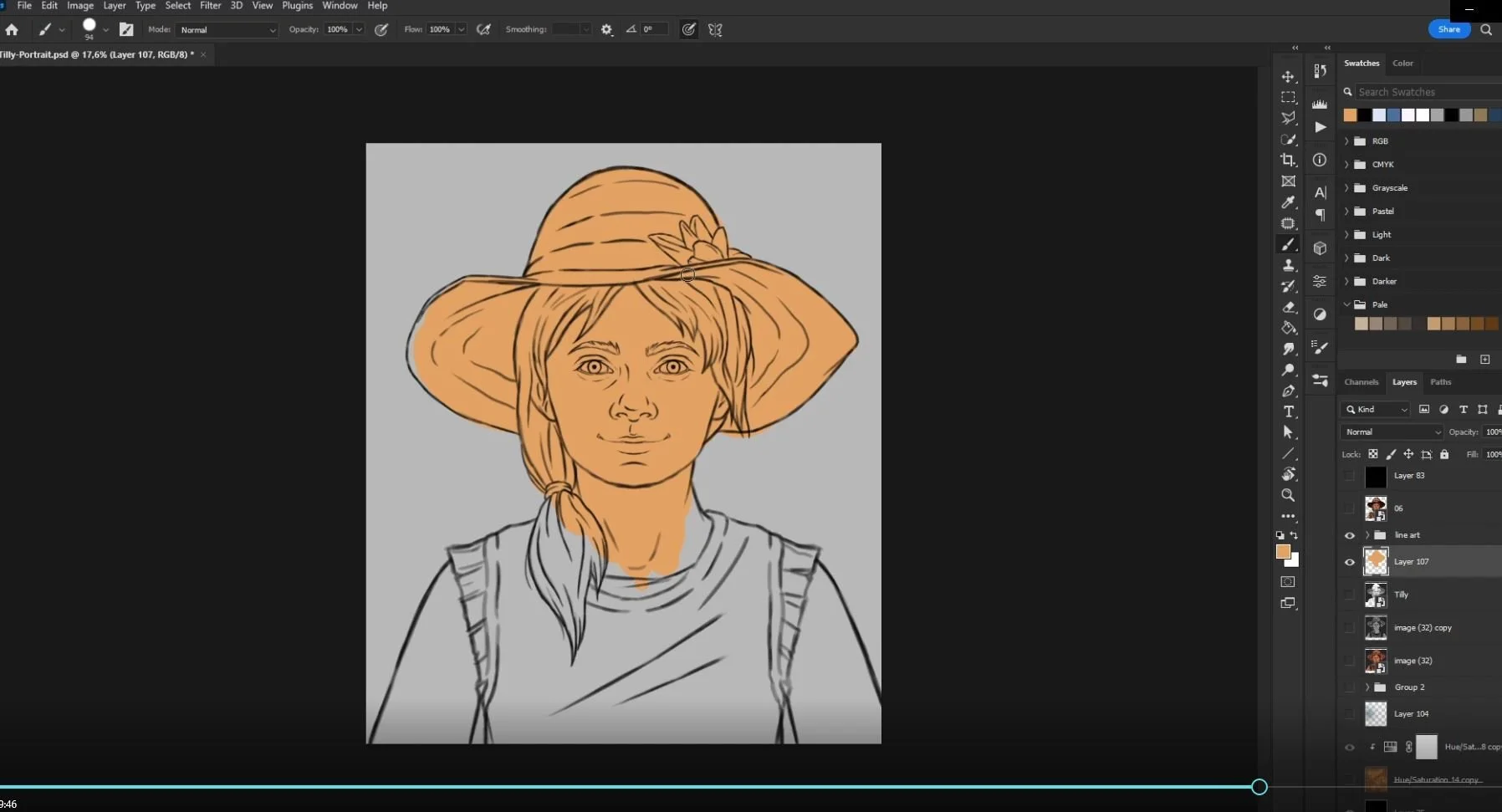
Task: Hide the line art group
Action: coord(1349,535)
